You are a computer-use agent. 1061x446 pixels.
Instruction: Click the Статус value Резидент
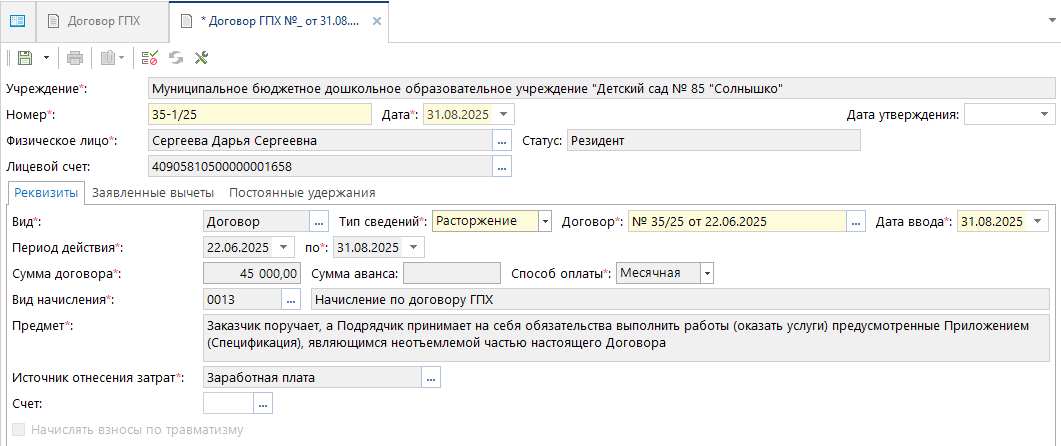pyautogui.click(x=713, y=141)
